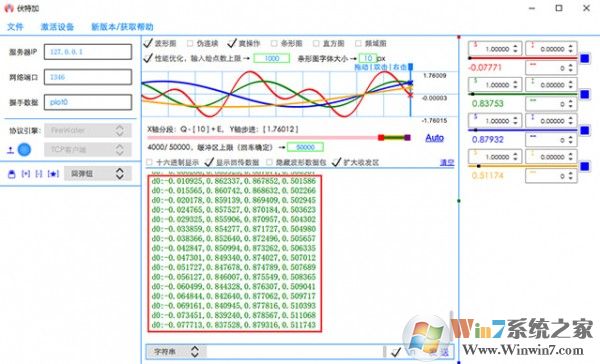Screen dimensions: 600x364
Task: Click the blue round connect button
Action: 24,150
